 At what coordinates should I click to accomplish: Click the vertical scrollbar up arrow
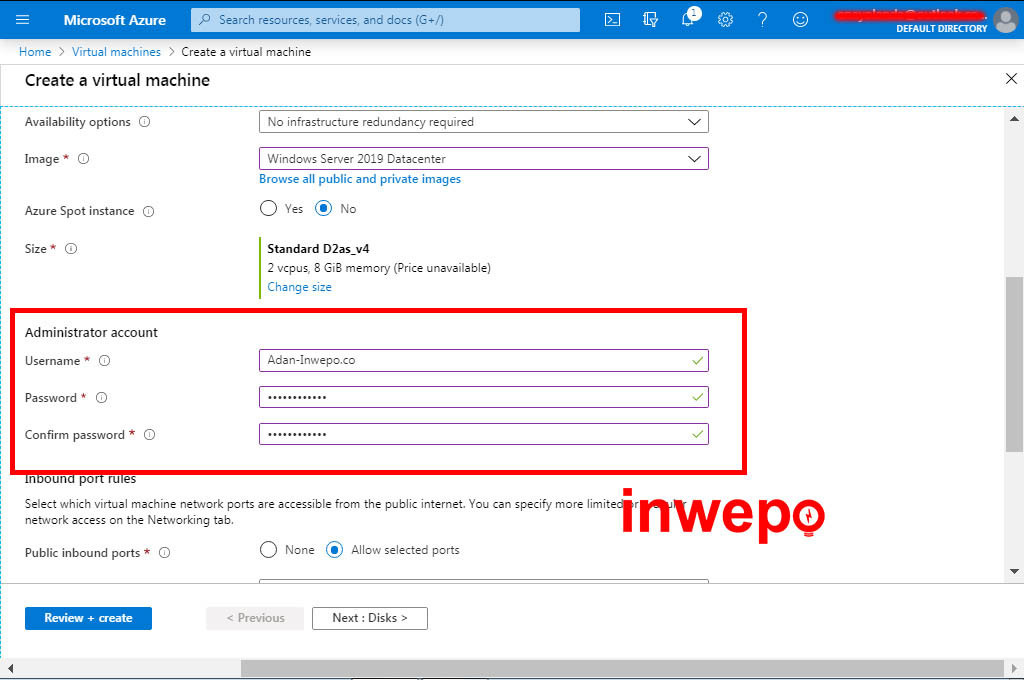tap(1014, 119)
